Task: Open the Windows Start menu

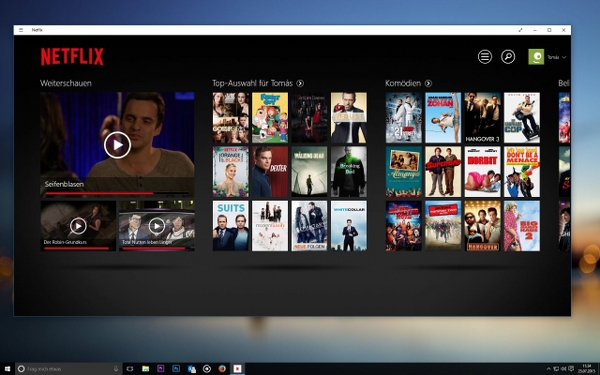Action: [7, 368]
